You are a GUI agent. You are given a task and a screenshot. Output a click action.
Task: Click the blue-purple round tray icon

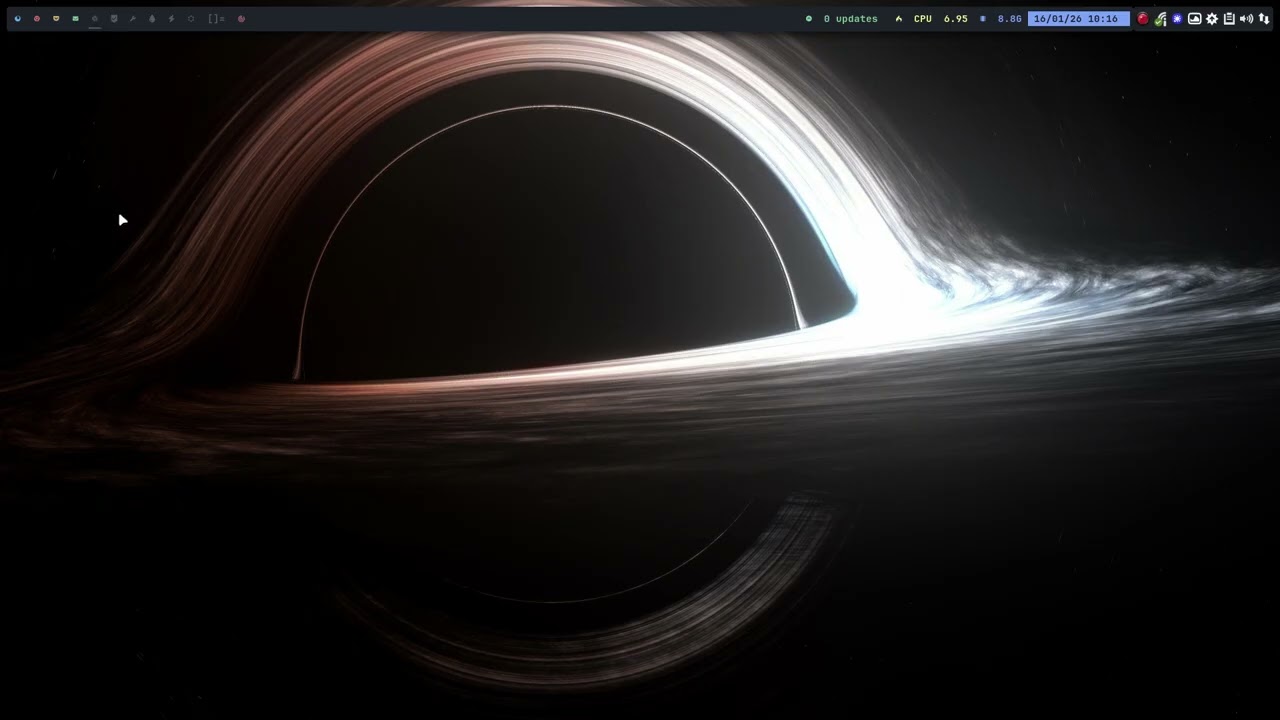pos(1177,18)
